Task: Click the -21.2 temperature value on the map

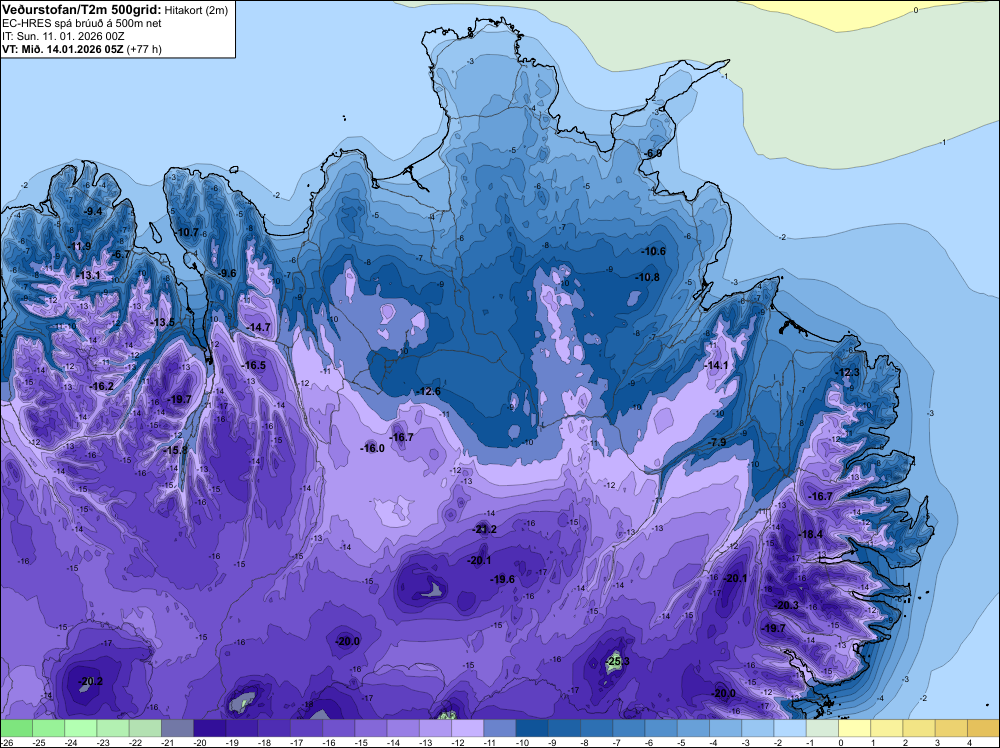Action: point(485,530)
